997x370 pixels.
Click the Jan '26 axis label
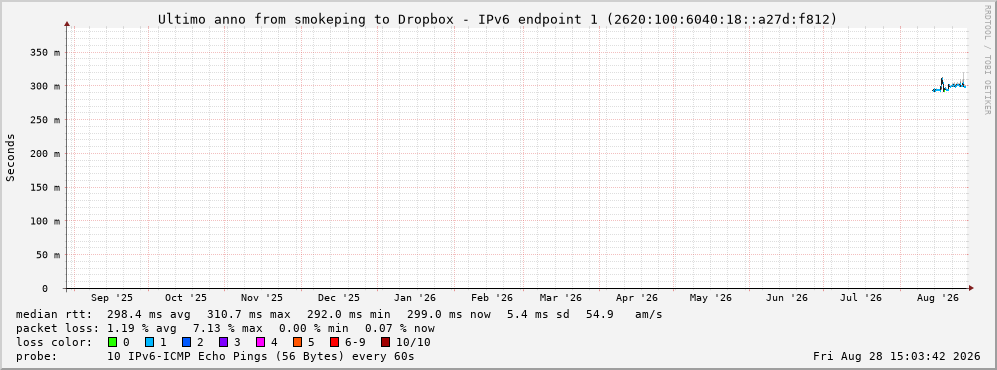415,298
